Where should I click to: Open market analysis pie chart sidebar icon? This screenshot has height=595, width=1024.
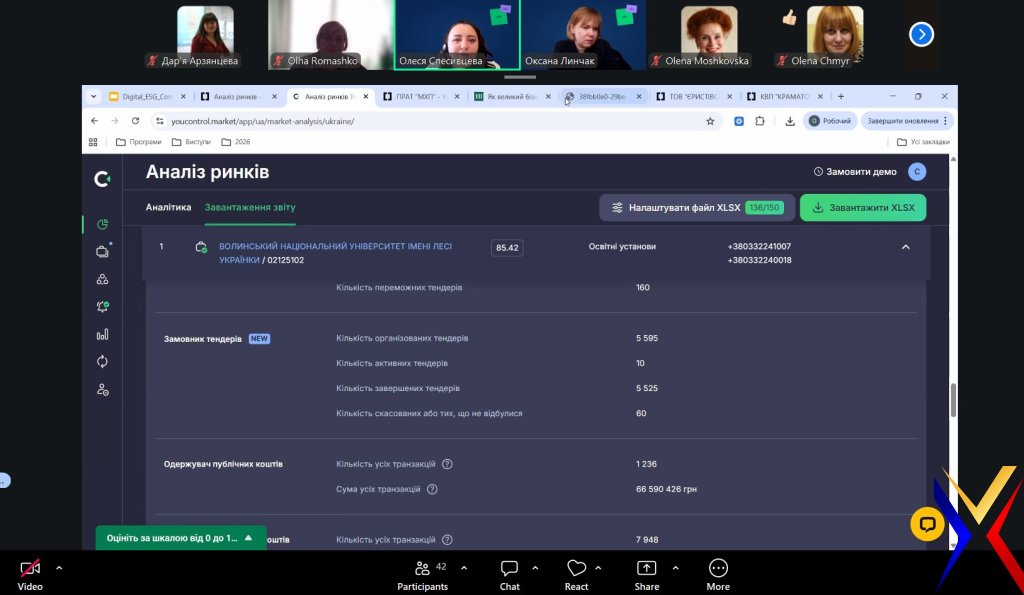pos(102,224)
